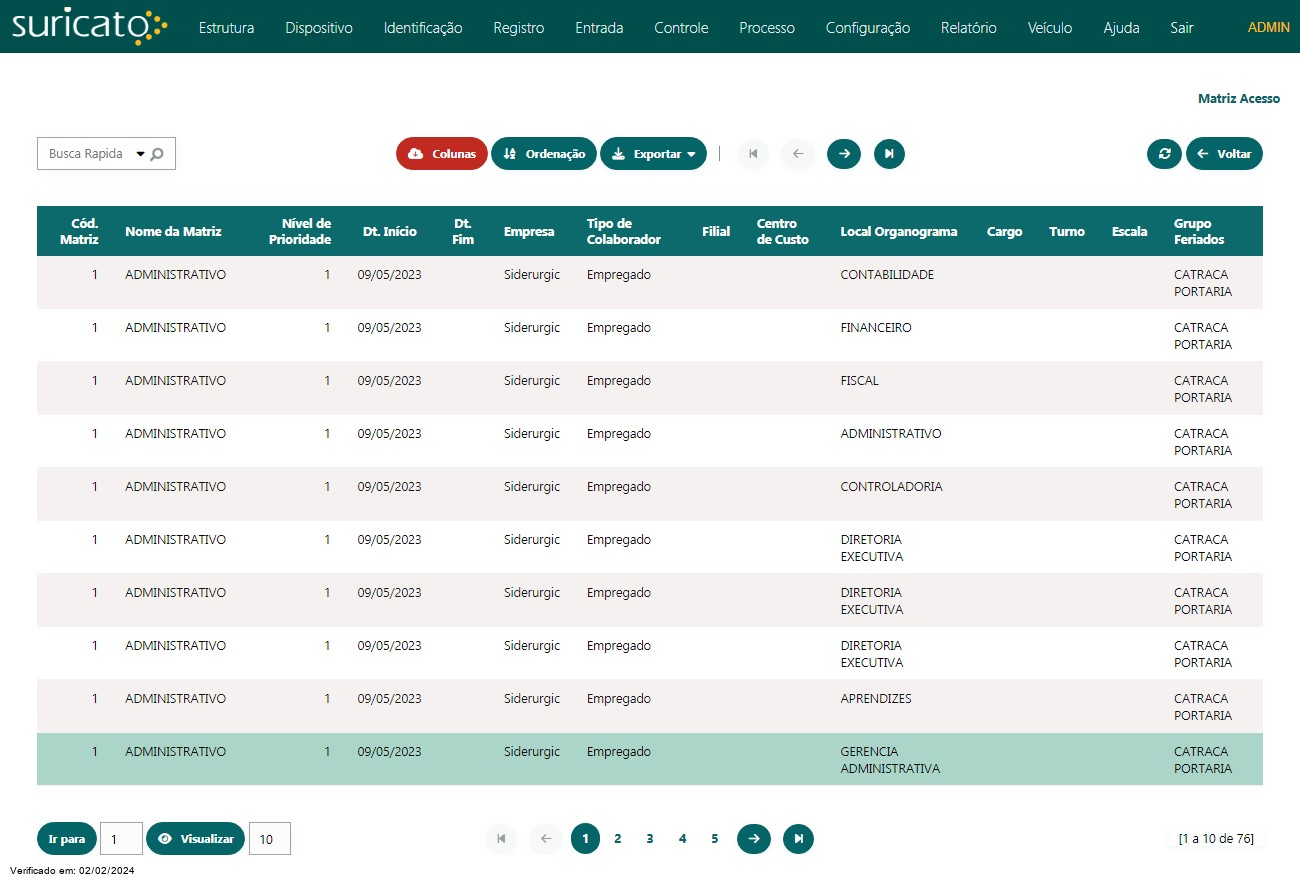Click the Tipo de Colaborador column header

(624, 231)
